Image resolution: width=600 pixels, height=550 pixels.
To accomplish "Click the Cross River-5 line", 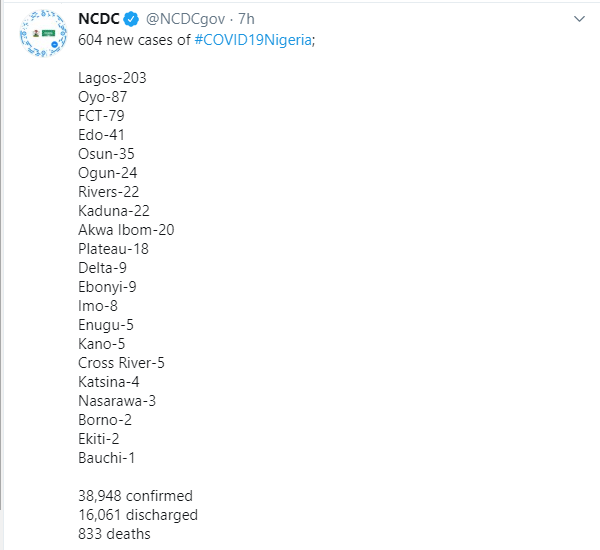I will (x=121, y=363).
